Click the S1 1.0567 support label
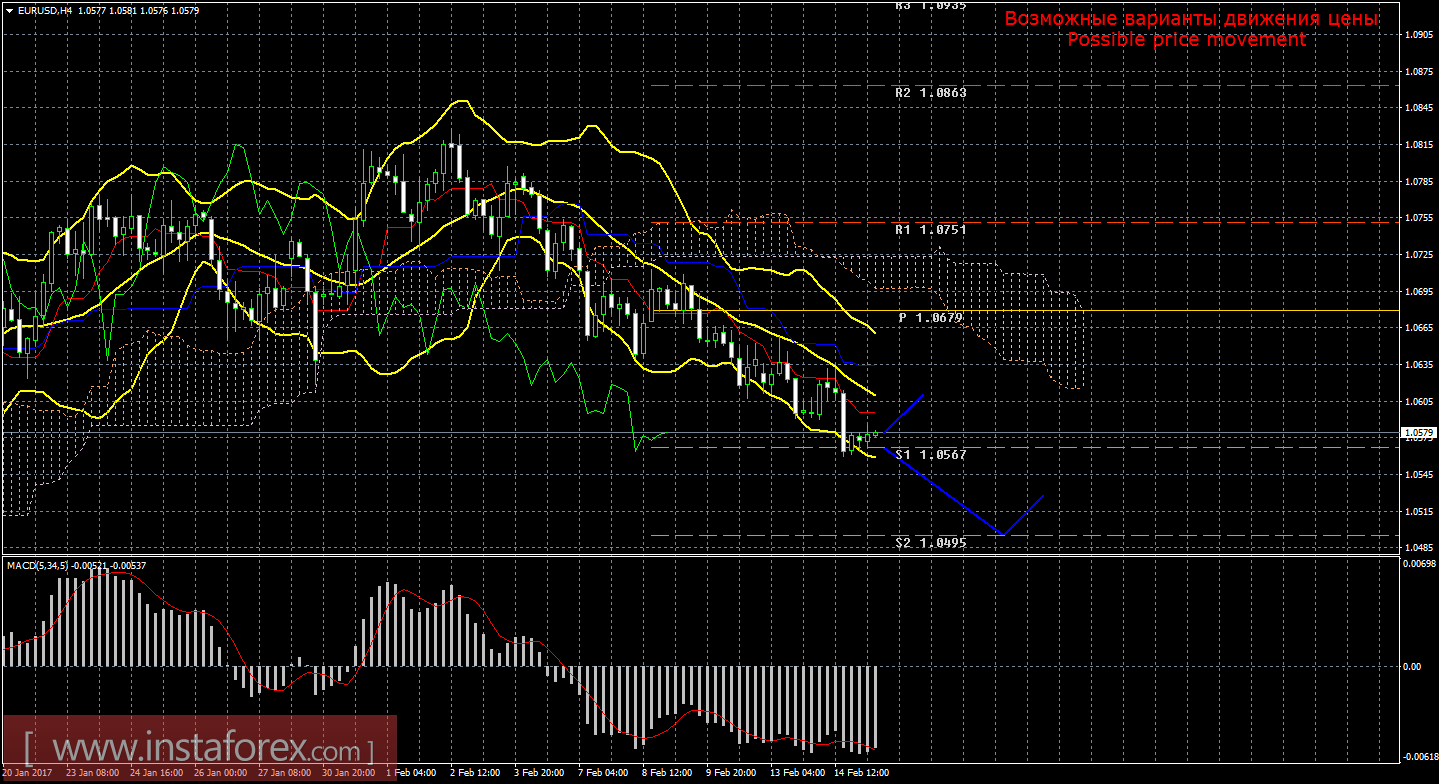 930,454
